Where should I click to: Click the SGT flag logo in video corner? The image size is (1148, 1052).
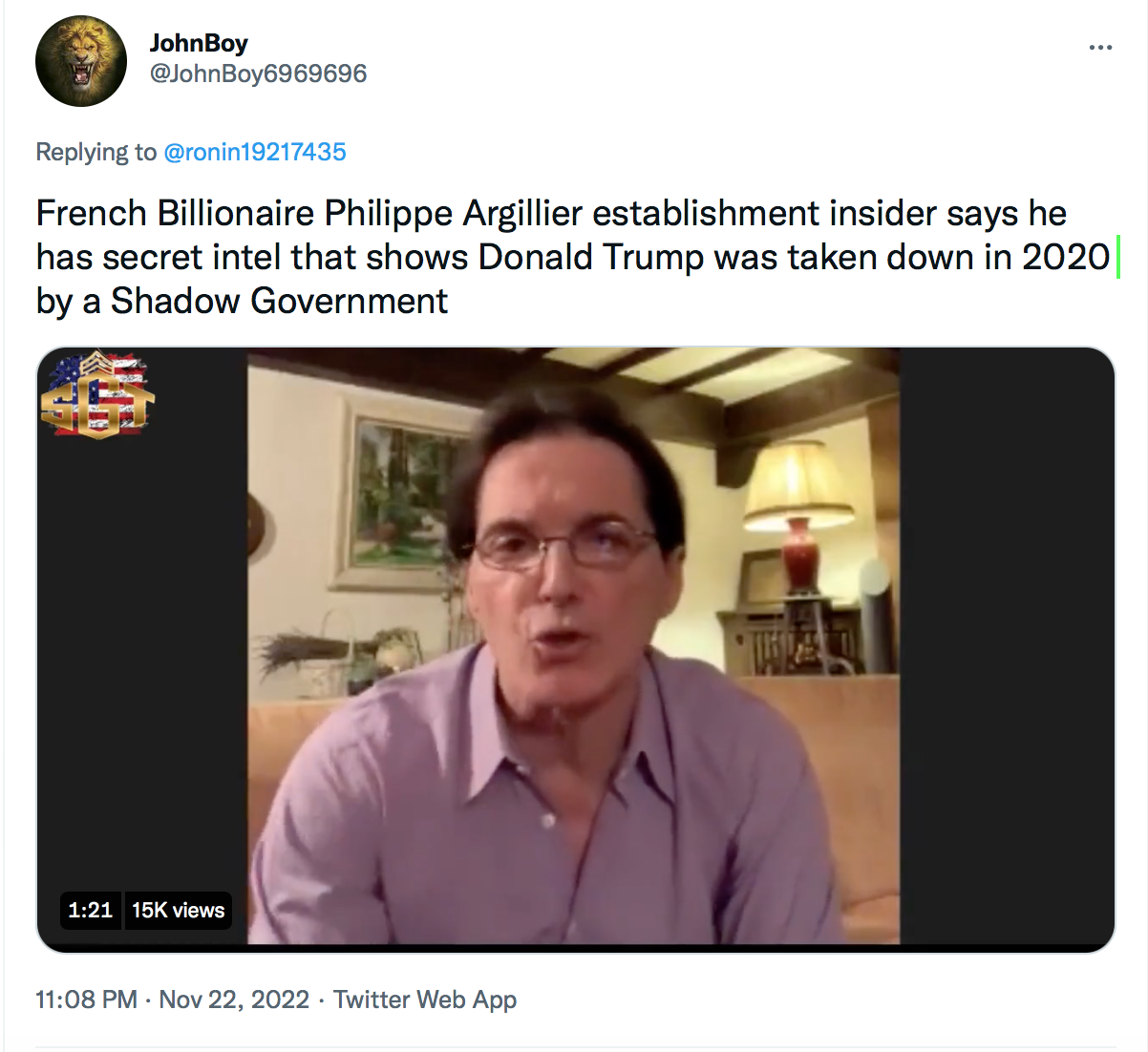(x=96, y=395)
